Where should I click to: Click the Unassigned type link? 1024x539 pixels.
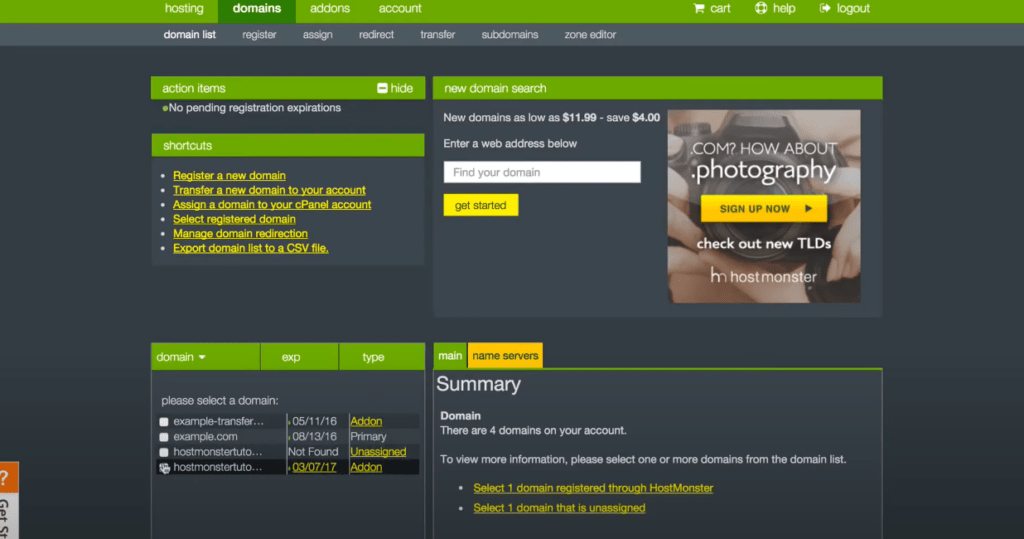[378, 452]
